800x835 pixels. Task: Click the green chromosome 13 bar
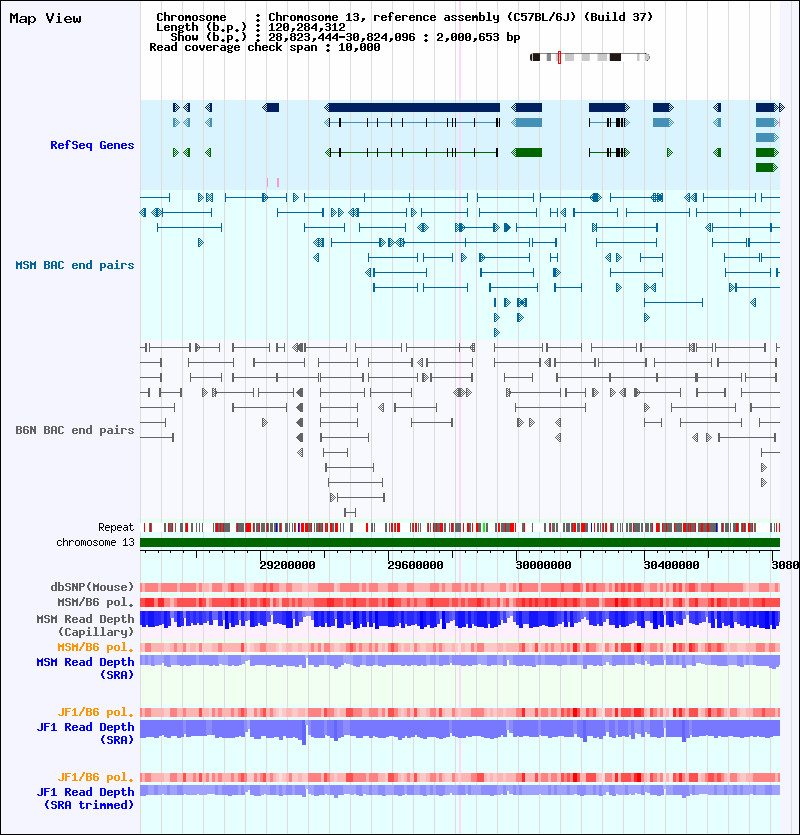(x=460, y=543)
